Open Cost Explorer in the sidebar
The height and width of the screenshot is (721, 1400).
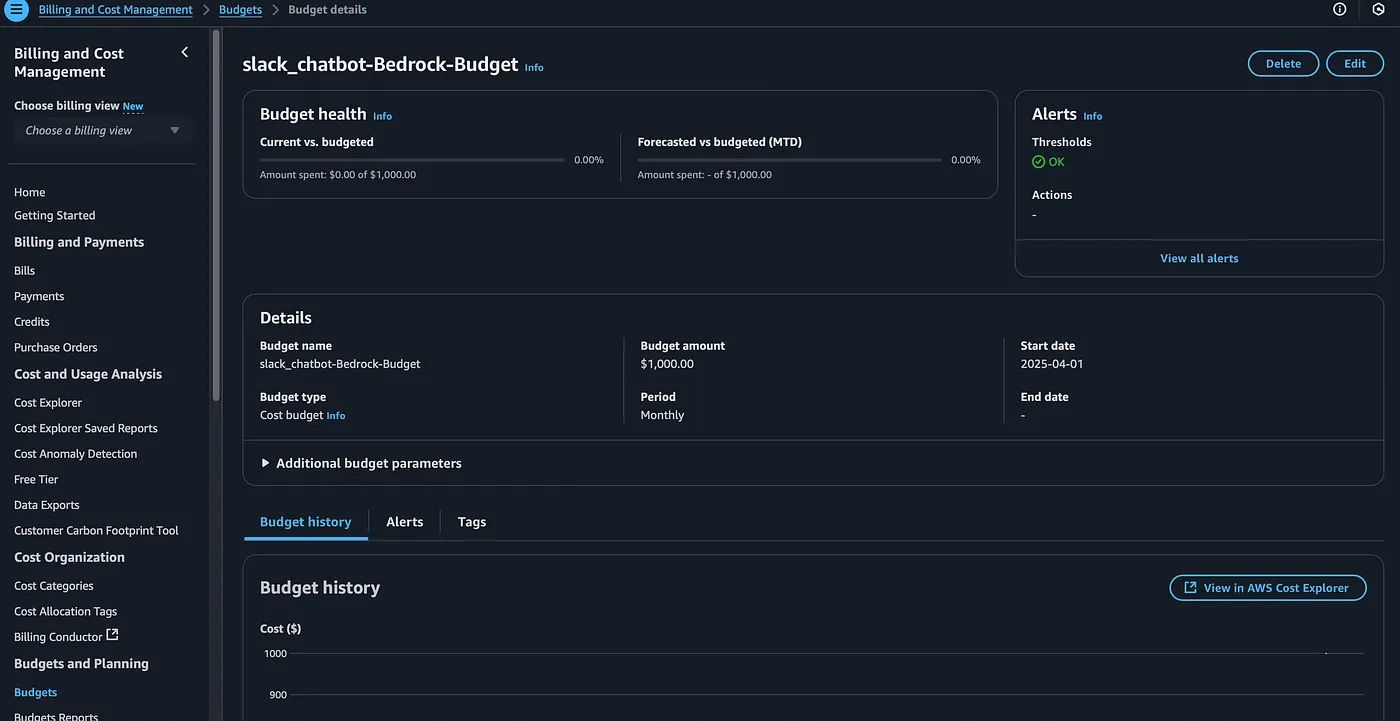pos(48,402)
